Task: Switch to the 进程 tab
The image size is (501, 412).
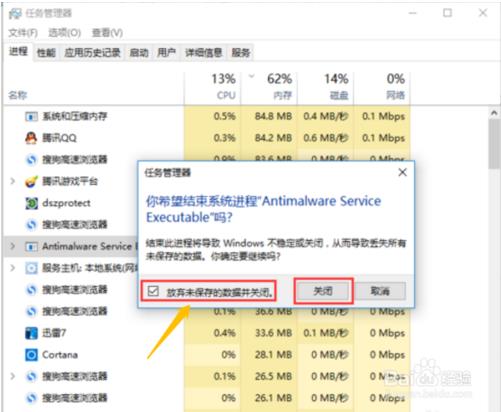Action: 18,52
